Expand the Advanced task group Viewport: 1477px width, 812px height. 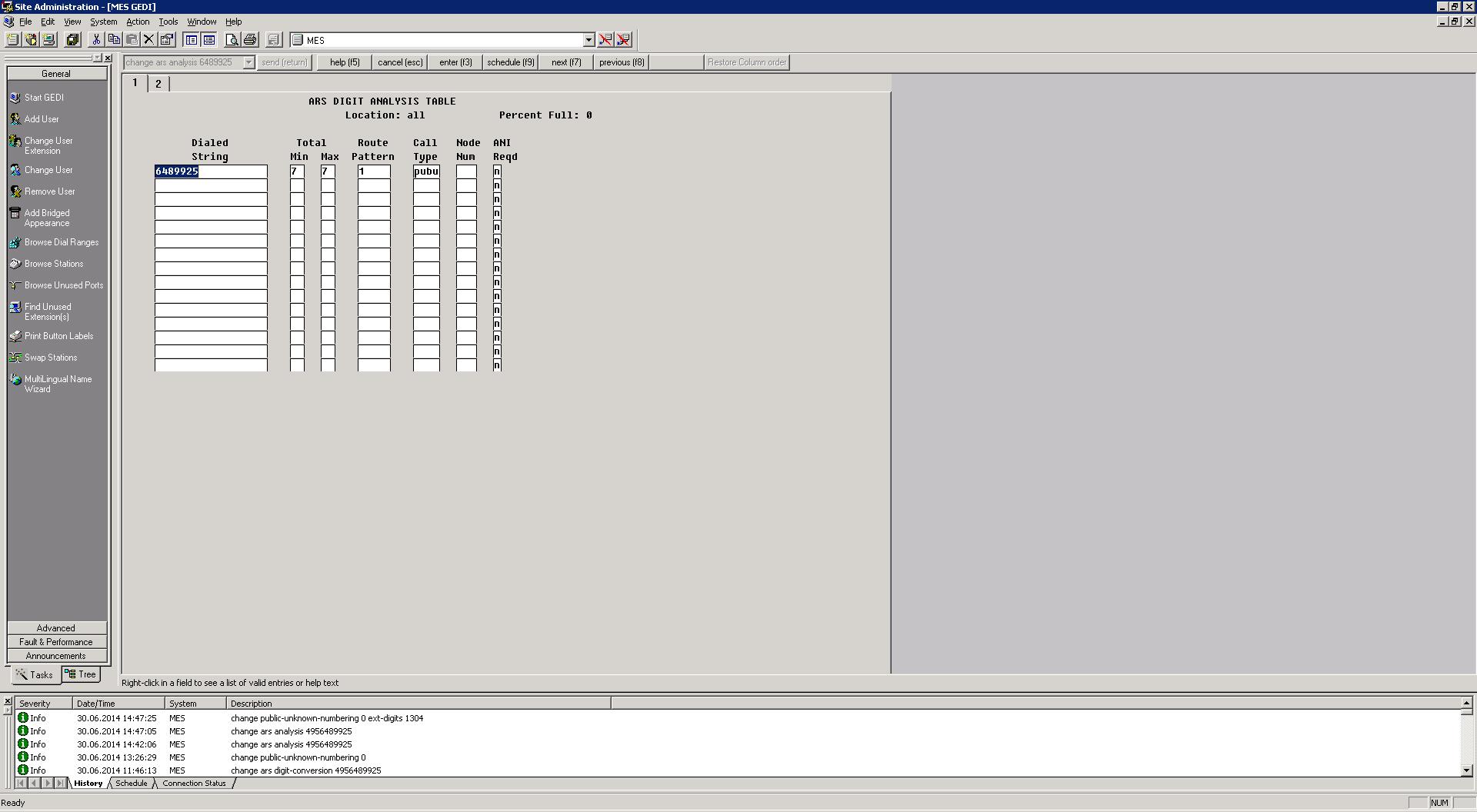(56, 628)
